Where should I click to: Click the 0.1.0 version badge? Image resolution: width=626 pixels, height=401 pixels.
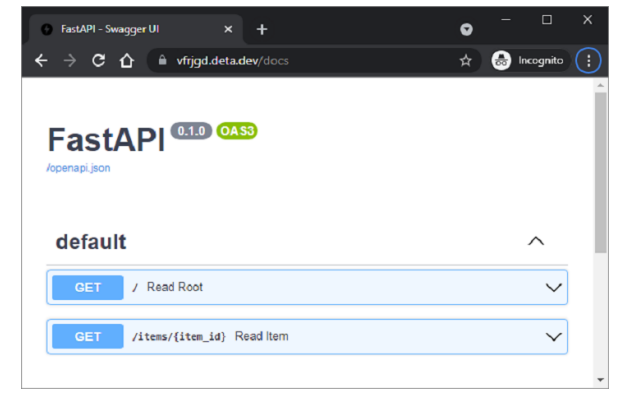pyautogui.click(x=191, y=131)
